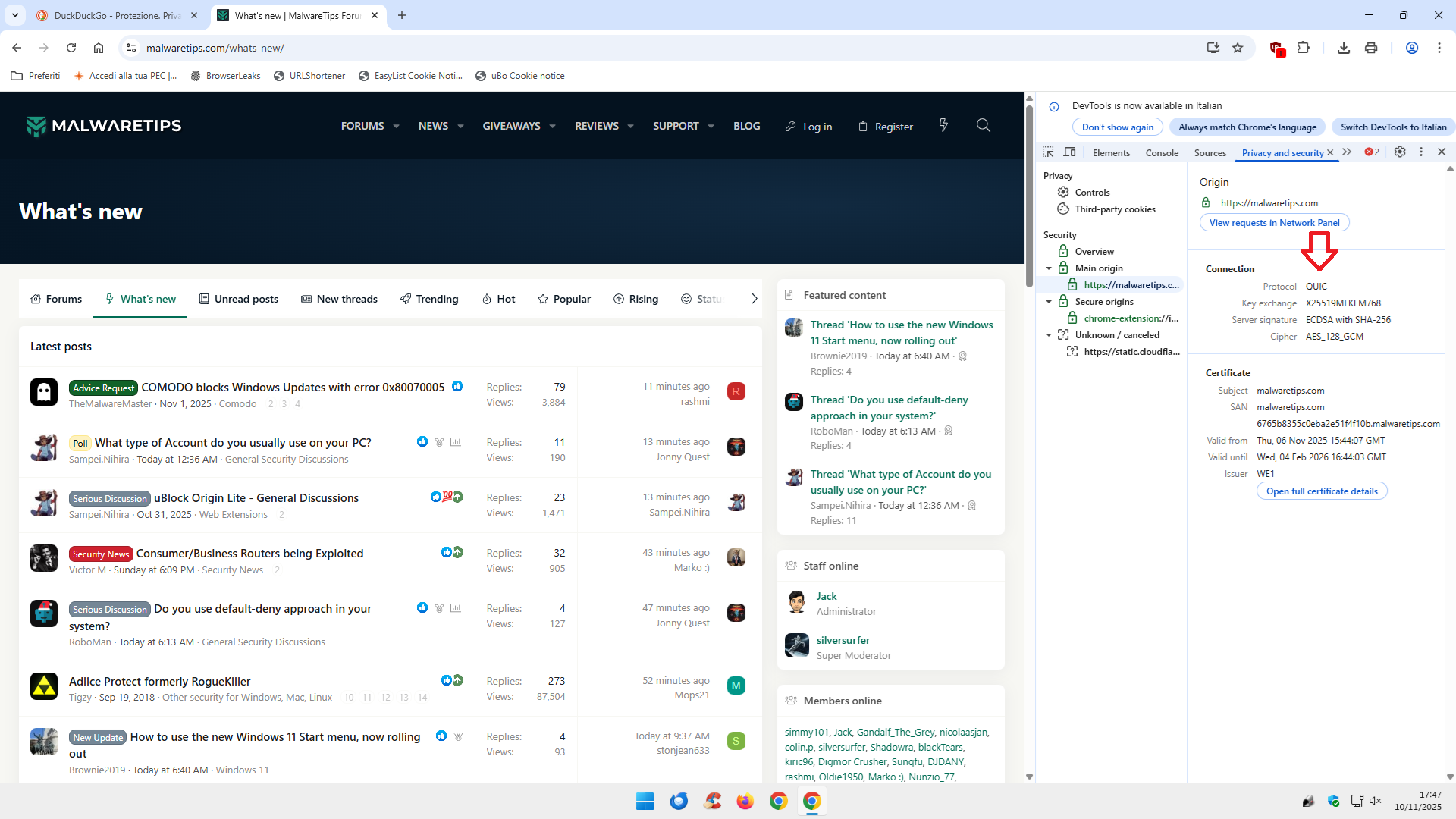The image size is (1456, 819).
Task: Click the DevTools inspect element icon
Action: point(1048,152)
